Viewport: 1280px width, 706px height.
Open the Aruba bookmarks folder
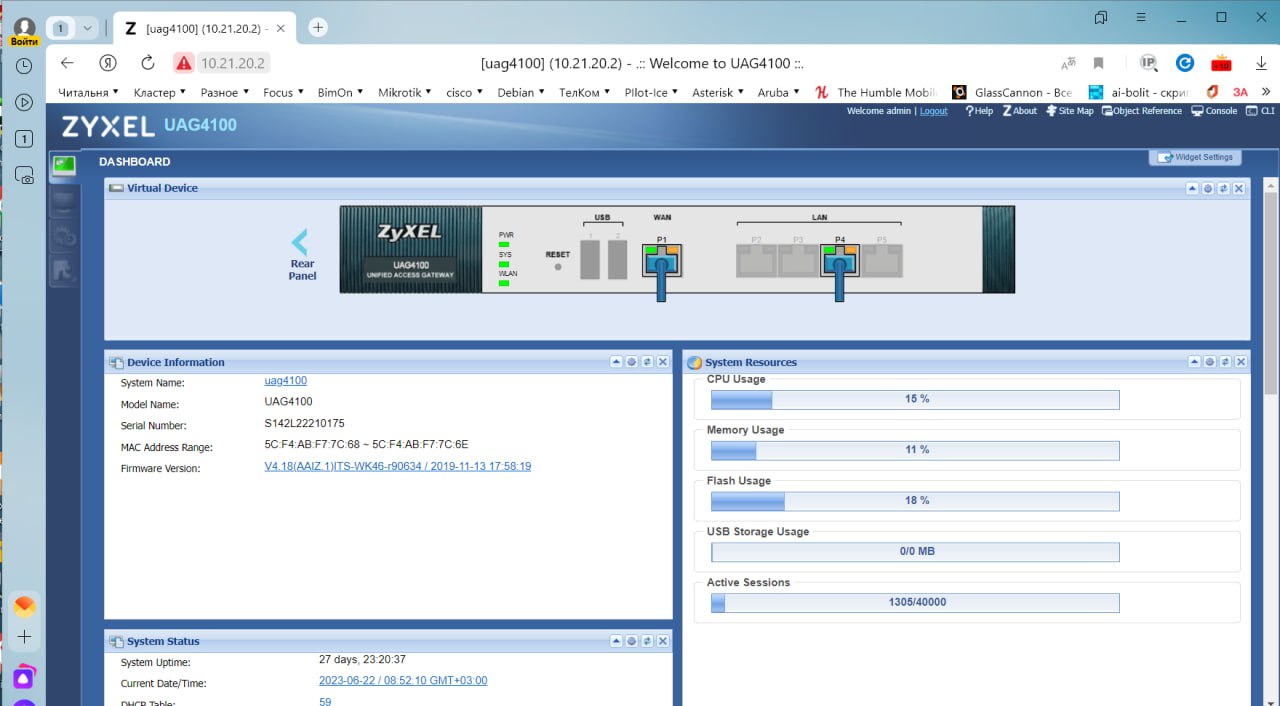[779, 92]
